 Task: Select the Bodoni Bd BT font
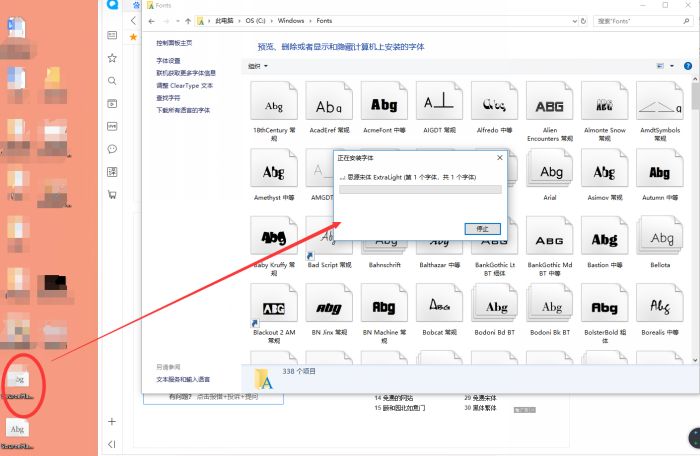pyautogui.click(x=494, y=310)
